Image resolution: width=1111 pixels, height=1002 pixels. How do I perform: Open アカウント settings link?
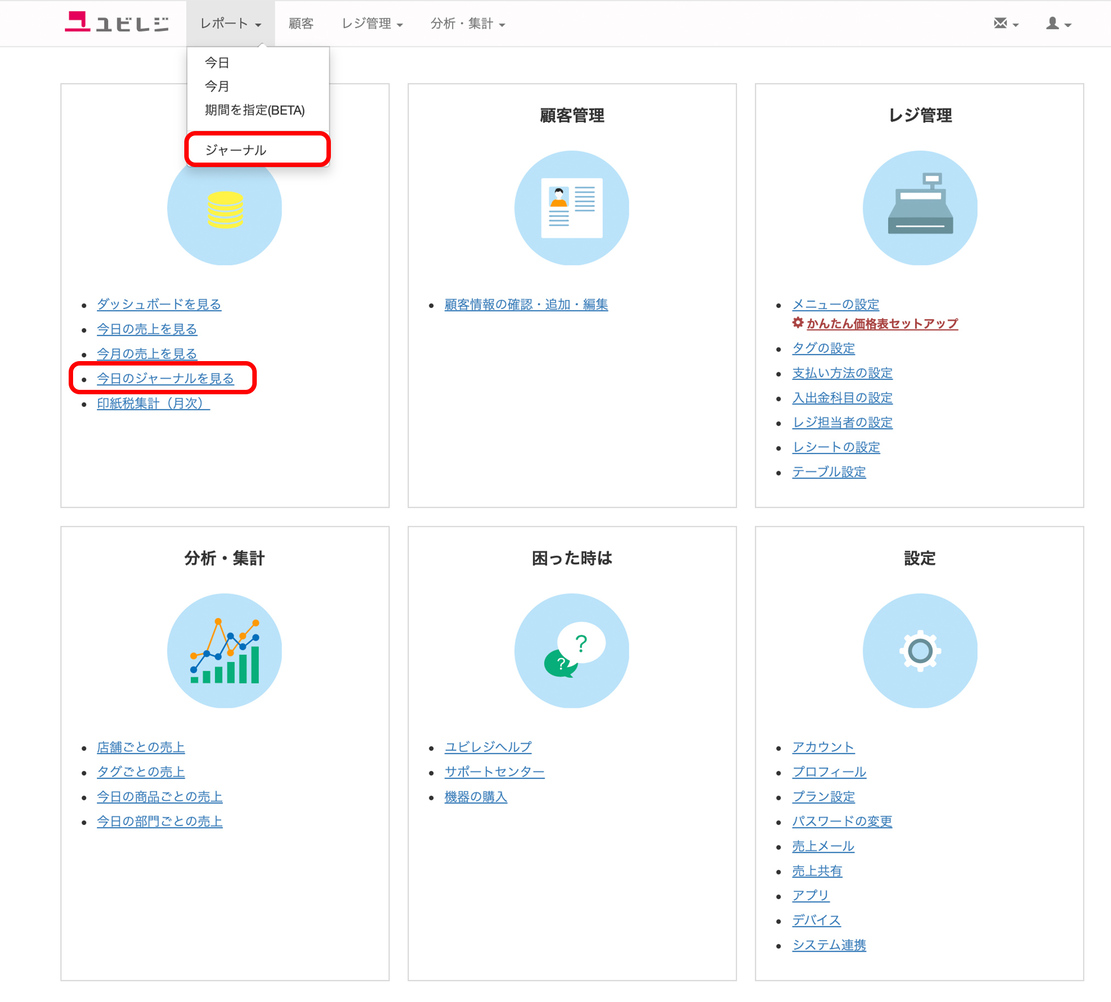point(823,747)
